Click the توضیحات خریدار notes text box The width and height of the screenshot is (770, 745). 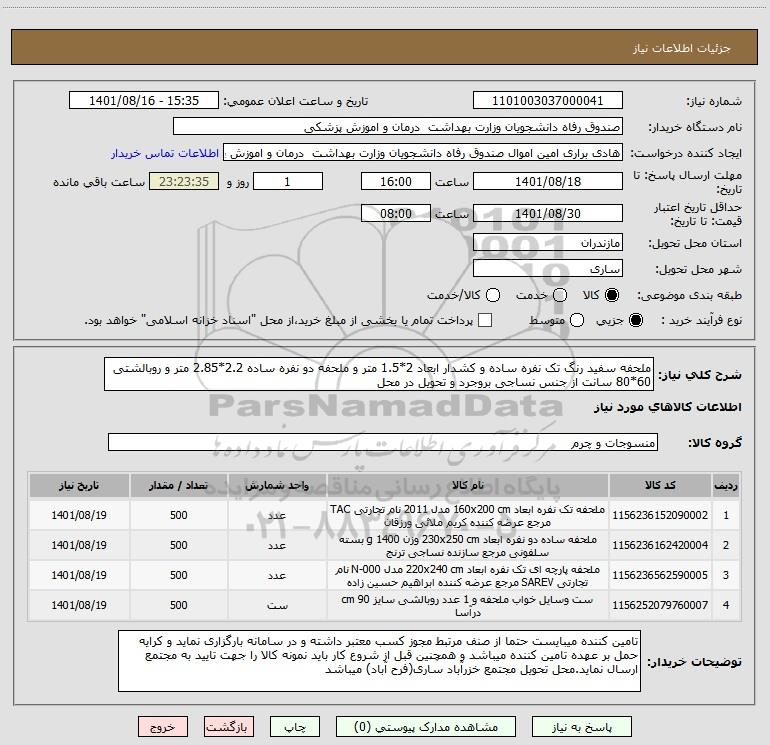(380, 661)
